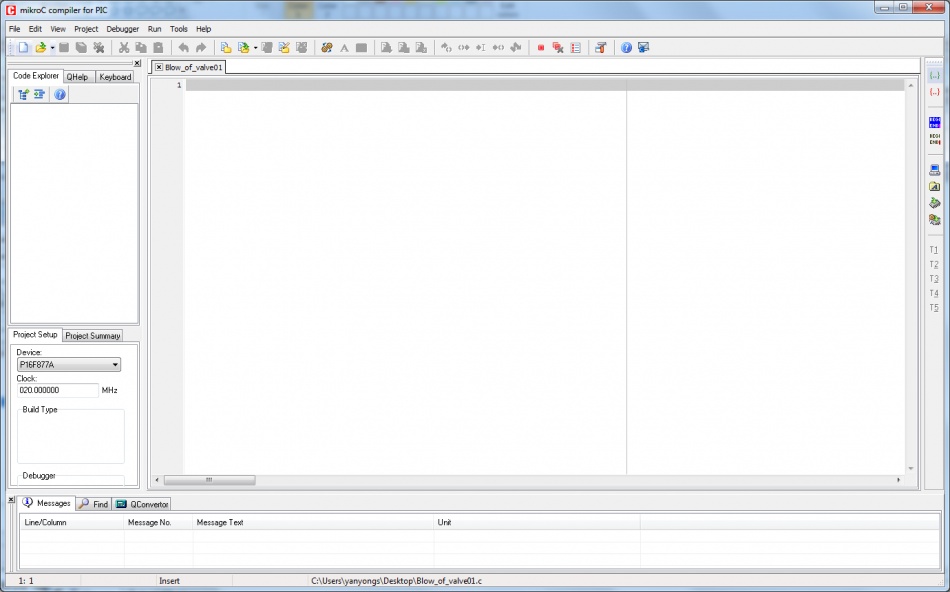The image size is (950, 592).
Task: Click the editor scroll right arrow
Action: (x=899, y=480)
